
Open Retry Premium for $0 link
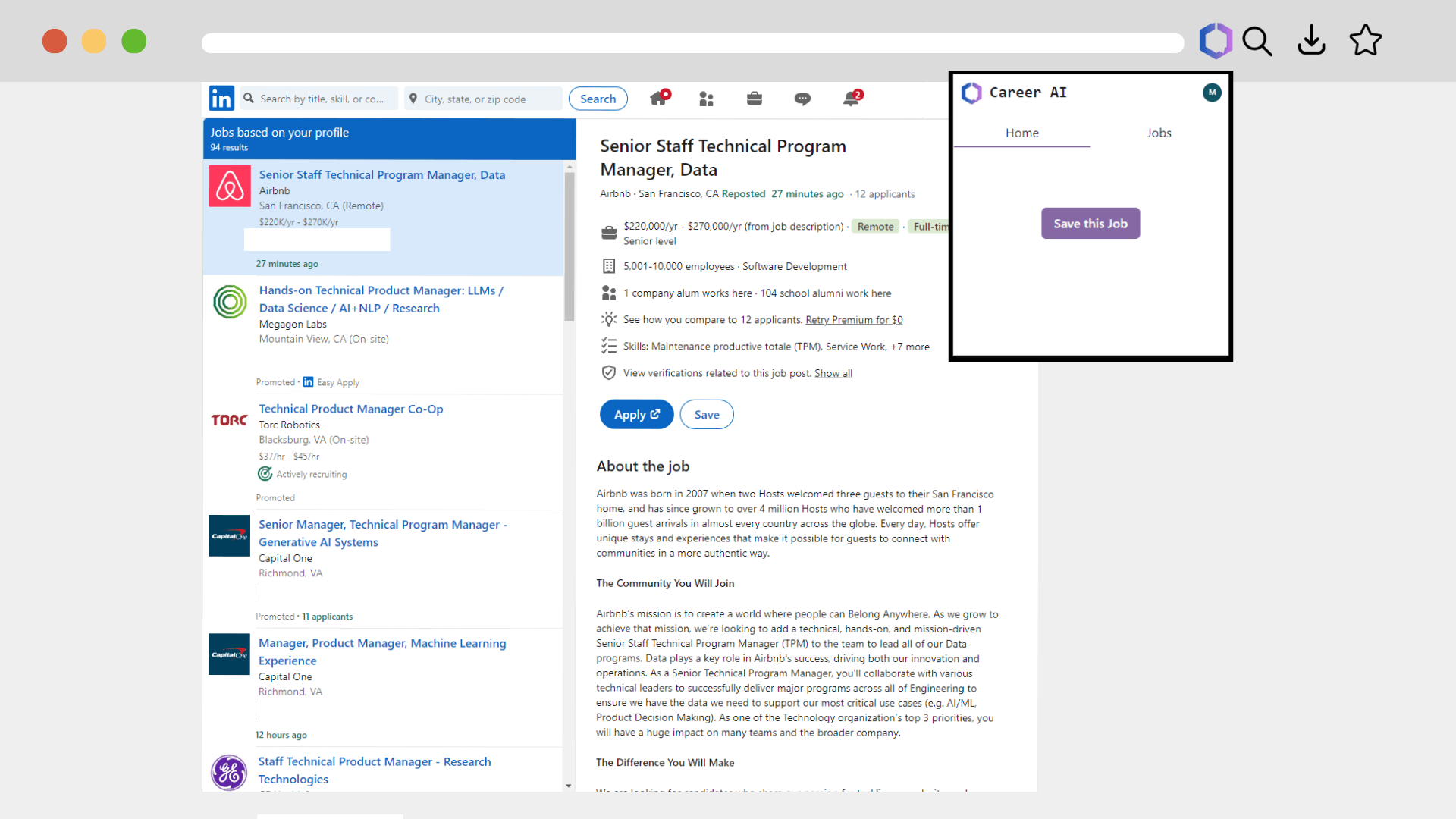(854, 320)
